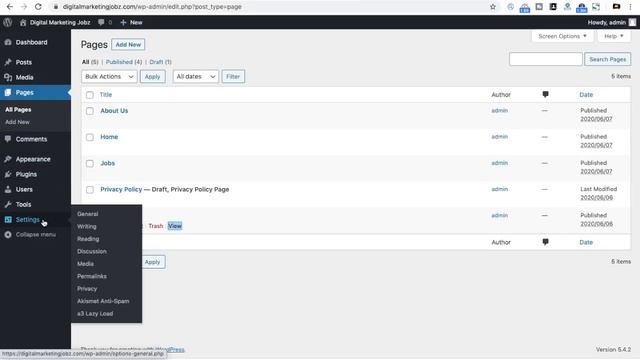Image resolution: width=640 pixels, height=360 pixels.
Task: Click the Posts pin icon
Action: click(8, 62)
